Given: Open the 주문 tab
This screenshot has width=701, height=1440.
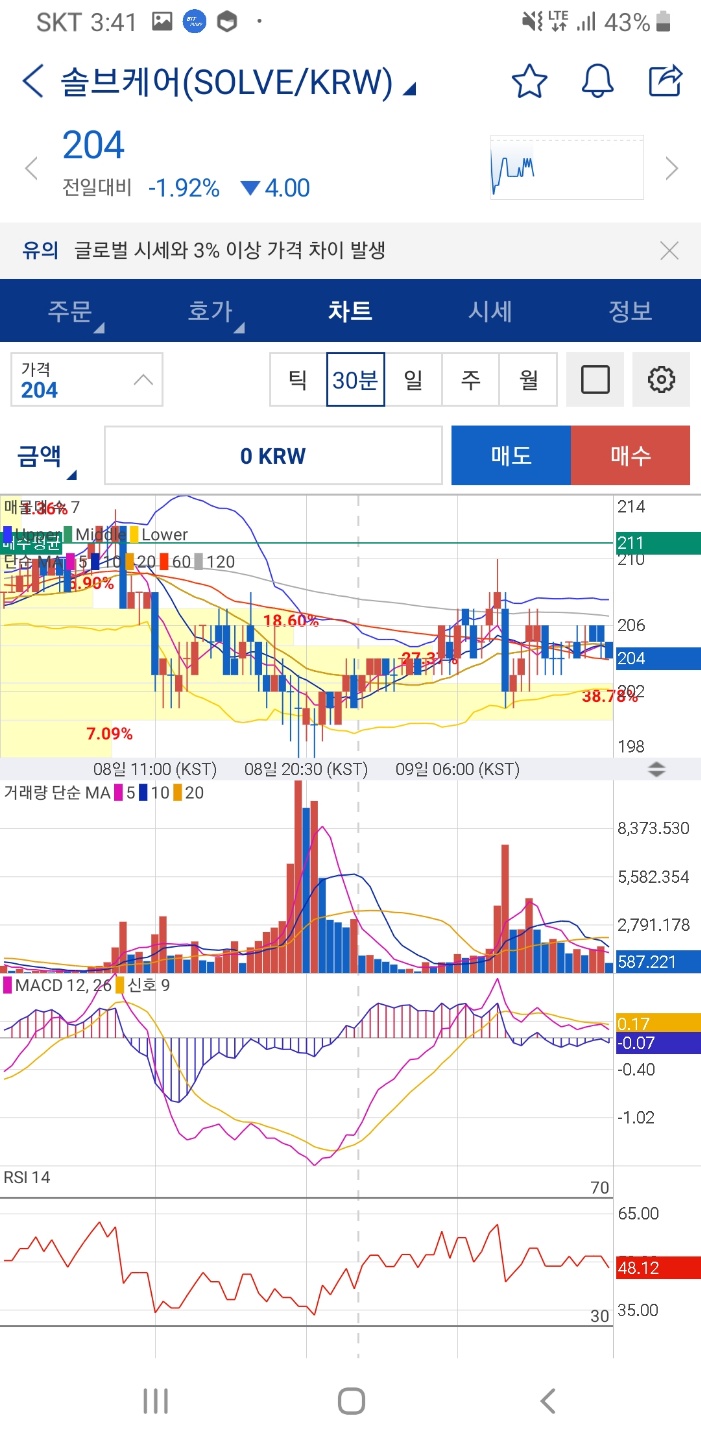Looking at the screenshot, I should point(70,311).
